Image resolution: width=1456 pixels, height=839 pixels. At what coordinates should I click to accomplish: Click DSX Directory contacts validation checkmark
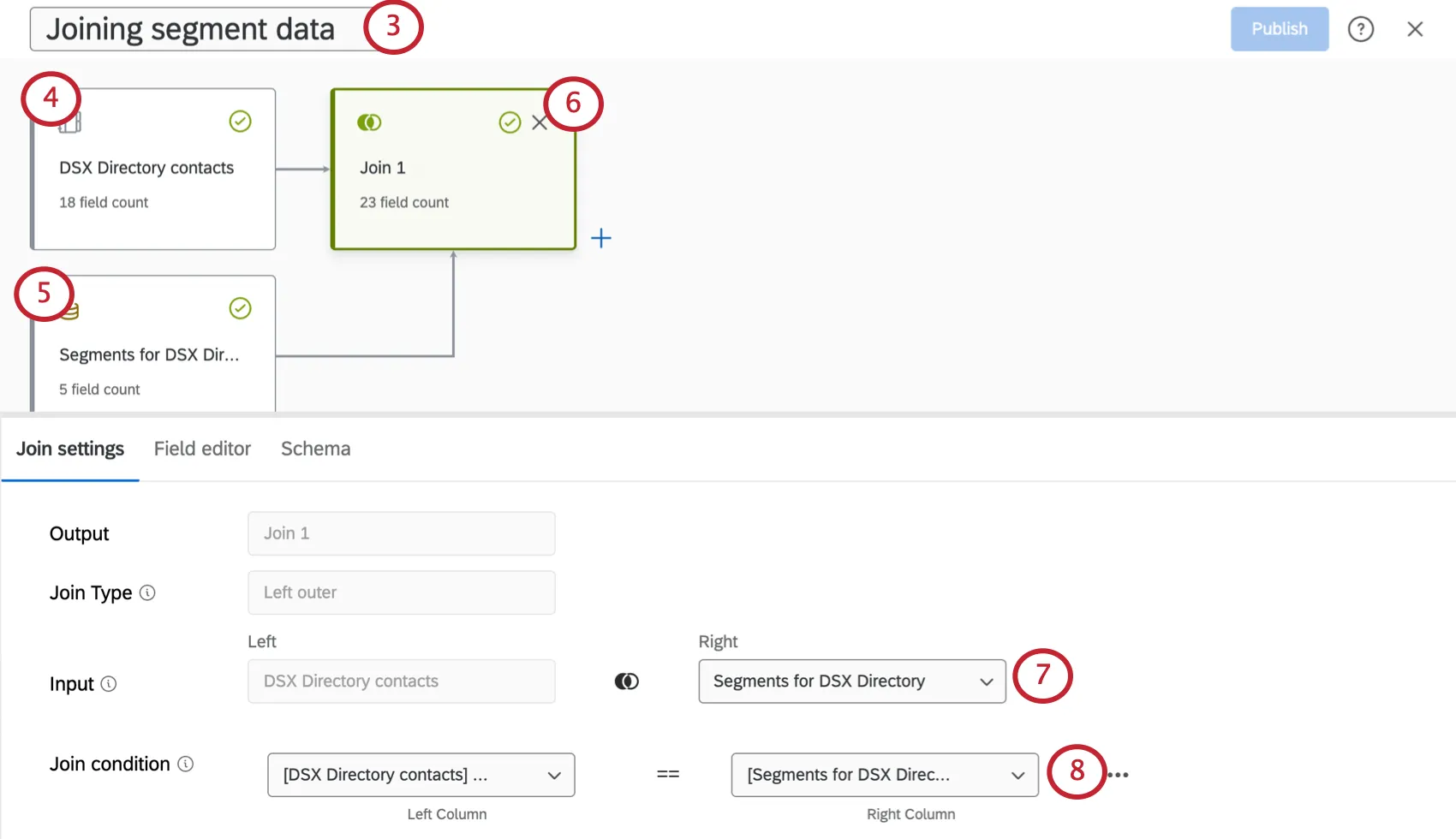240,122
